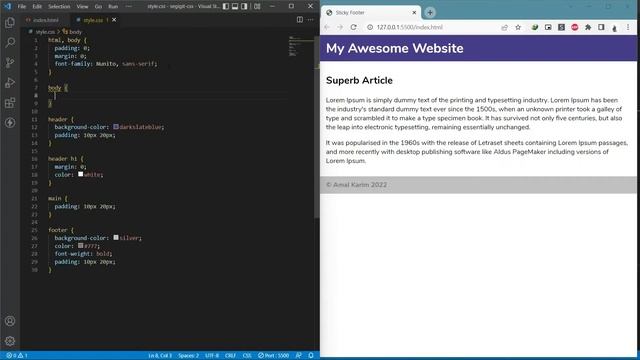Open the Extensions view
This screenshot has height=360, width=640.
10,102
